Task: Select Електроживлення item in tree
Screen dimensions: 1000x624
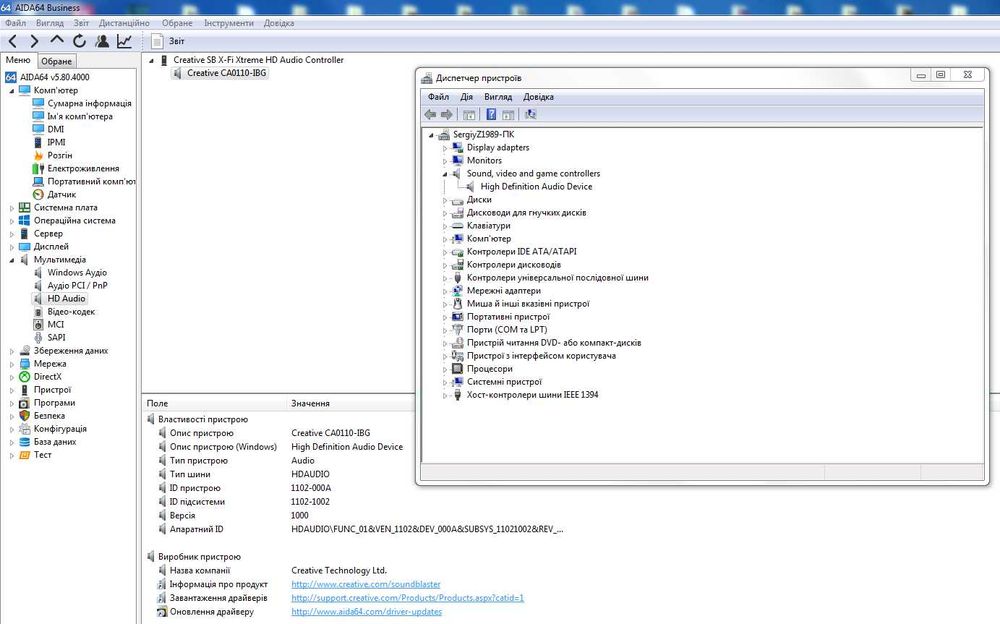Action: [x=83, y=168]
